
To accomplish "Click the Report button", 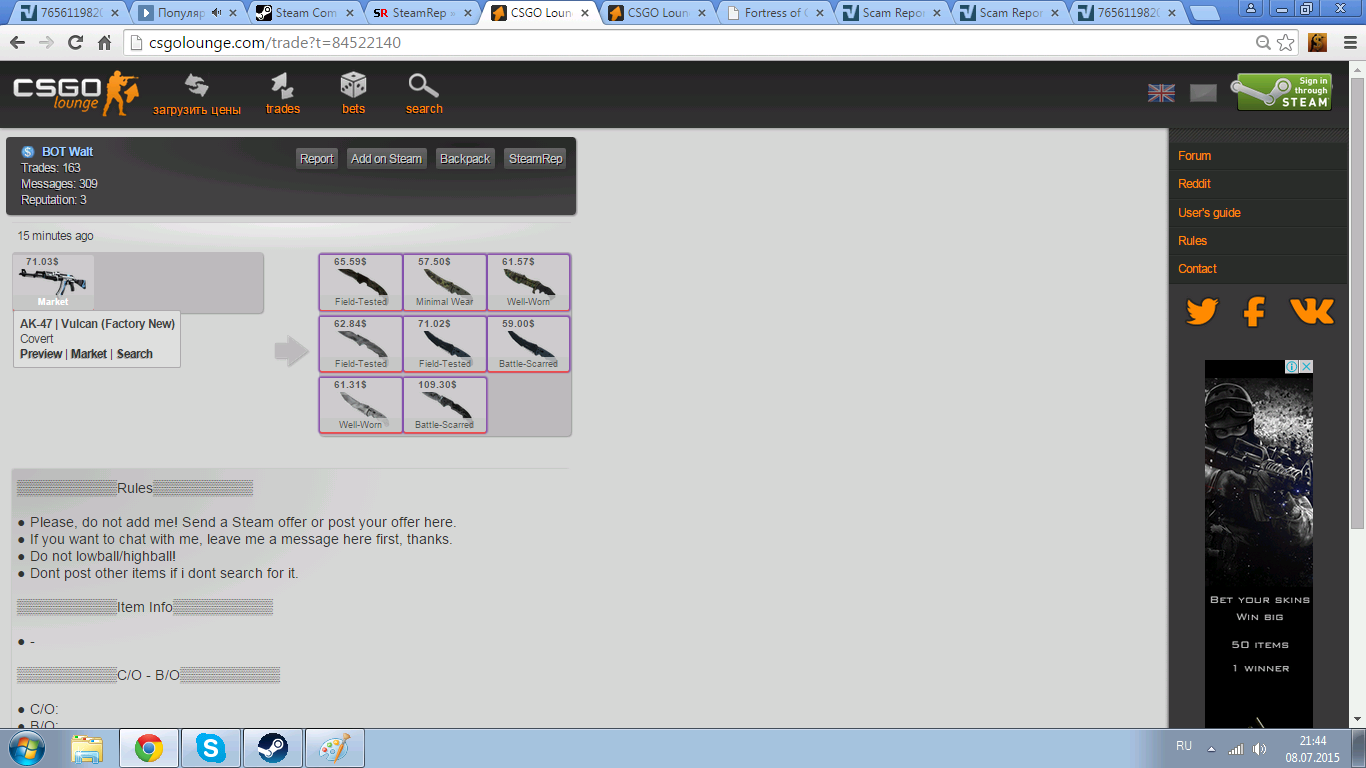I will 317,159.
